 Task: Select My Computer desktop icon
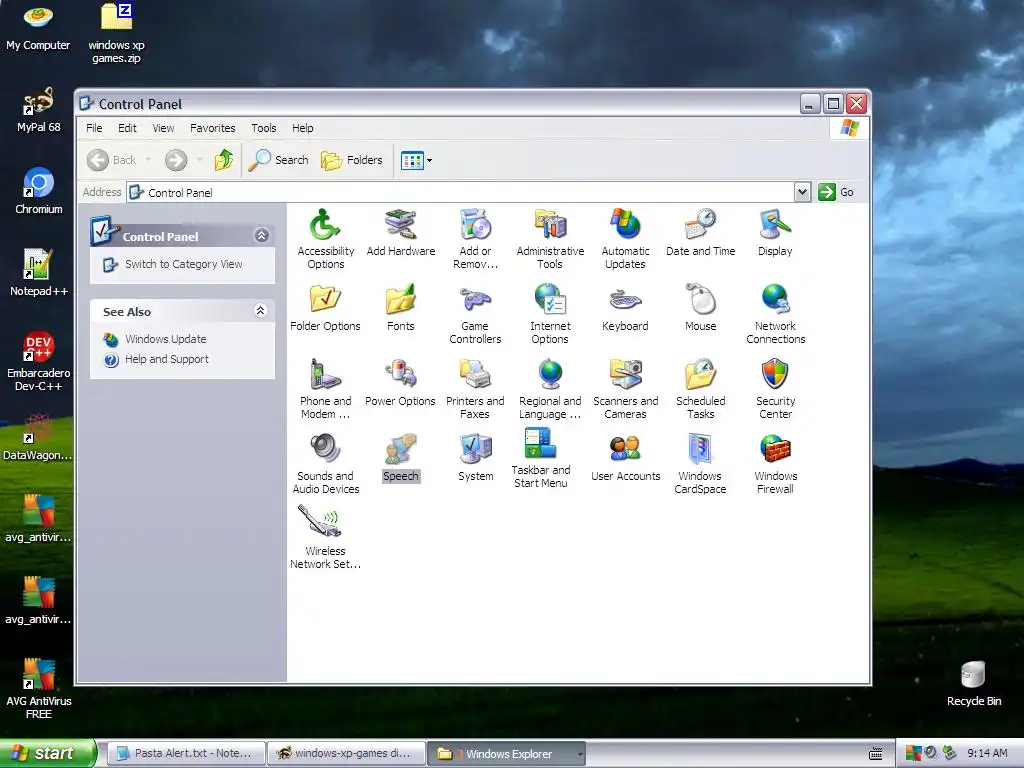coord(38,27)
